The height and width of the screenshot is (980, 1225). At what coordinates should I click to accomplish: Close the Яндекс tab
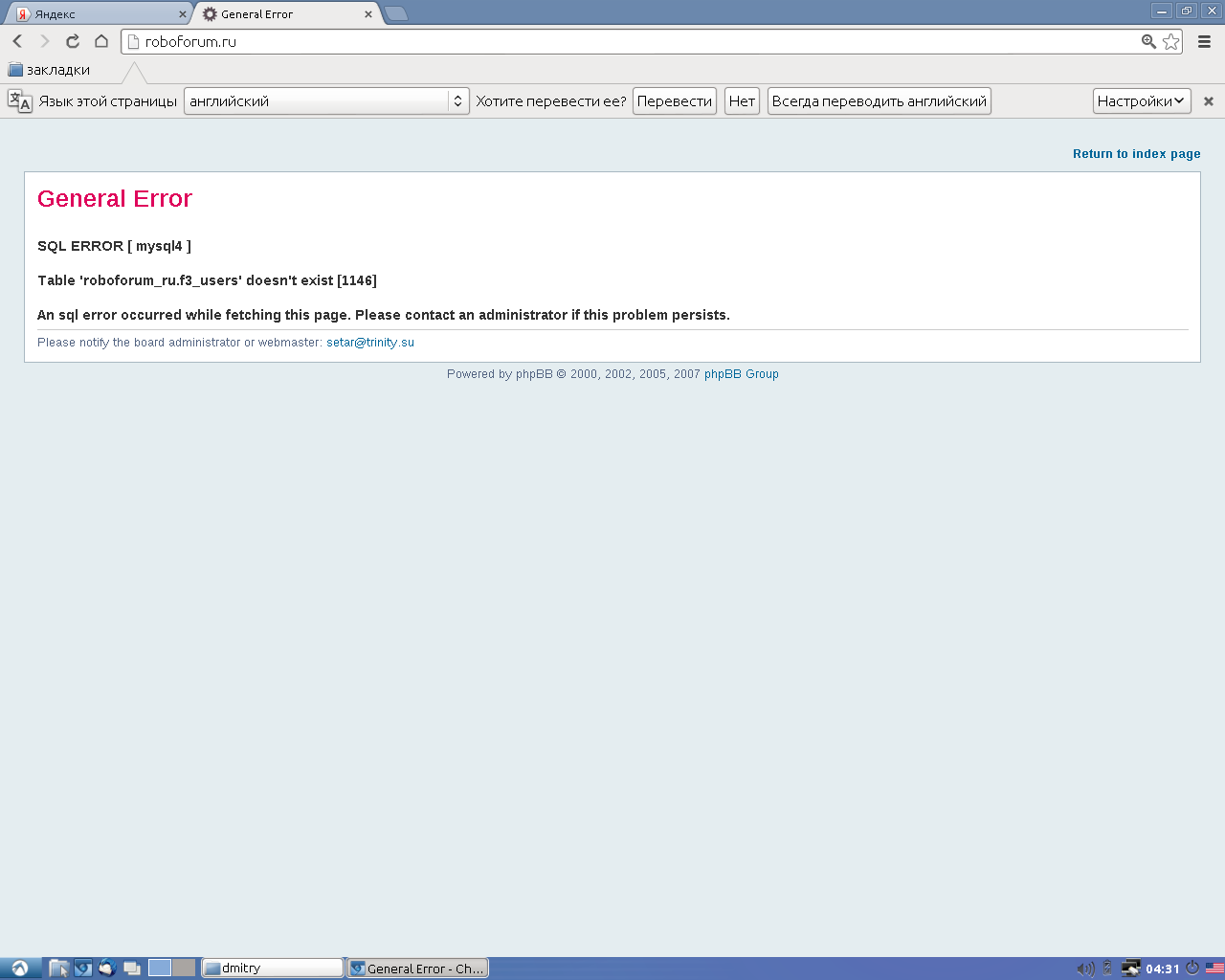(183, 14)
